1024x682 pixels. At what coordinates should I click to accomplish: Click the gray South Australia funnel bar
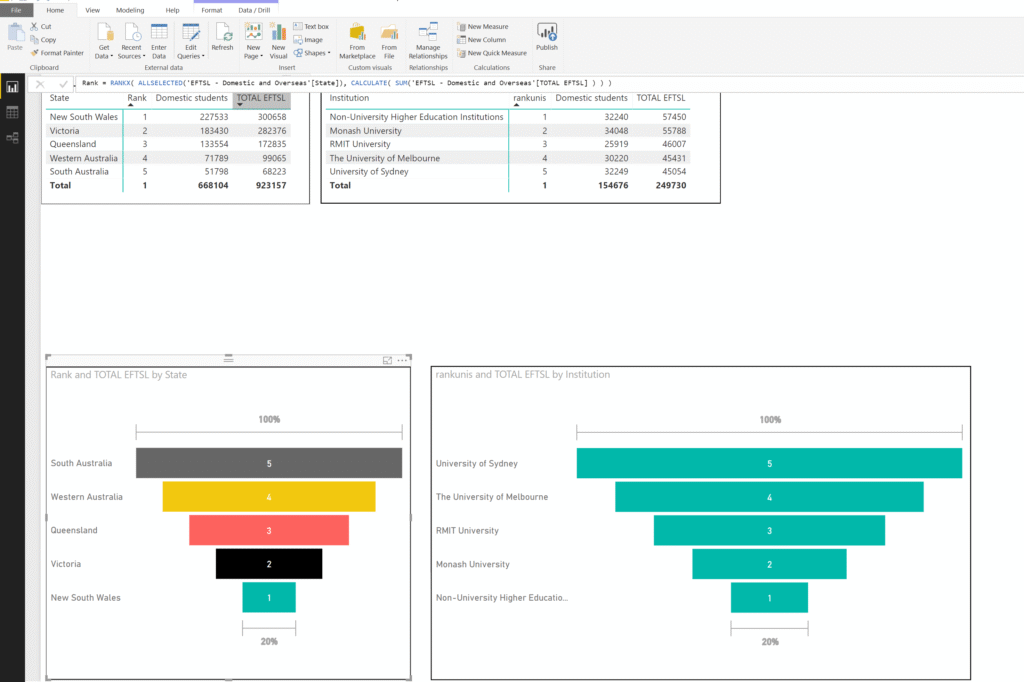[269, 463]
